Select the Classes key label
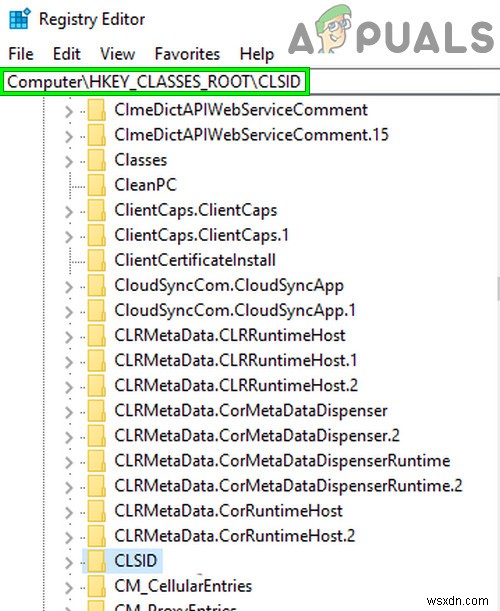Screen dimensions: 500x611 click(x=141, y=160)
